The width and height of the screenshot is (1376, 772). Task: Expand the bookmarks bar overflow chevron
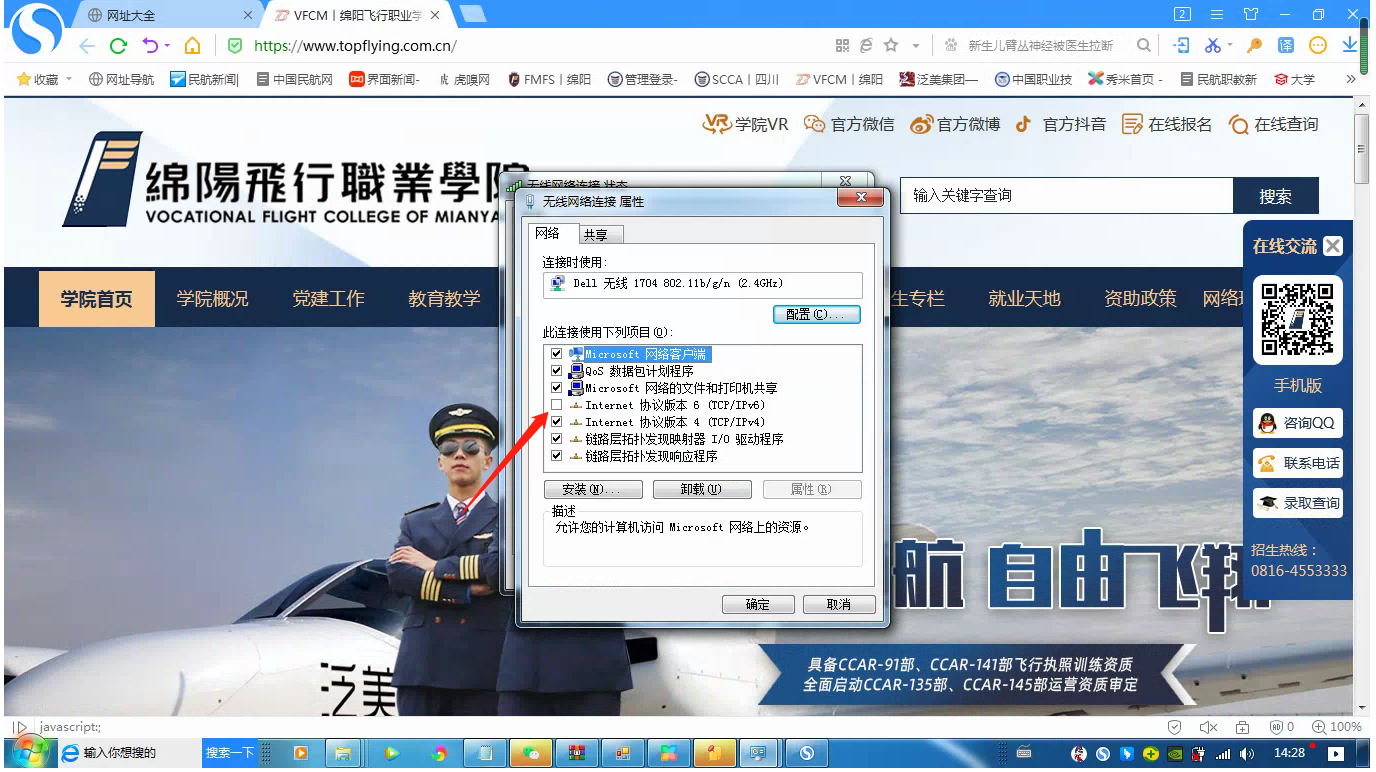(1350, 79)
